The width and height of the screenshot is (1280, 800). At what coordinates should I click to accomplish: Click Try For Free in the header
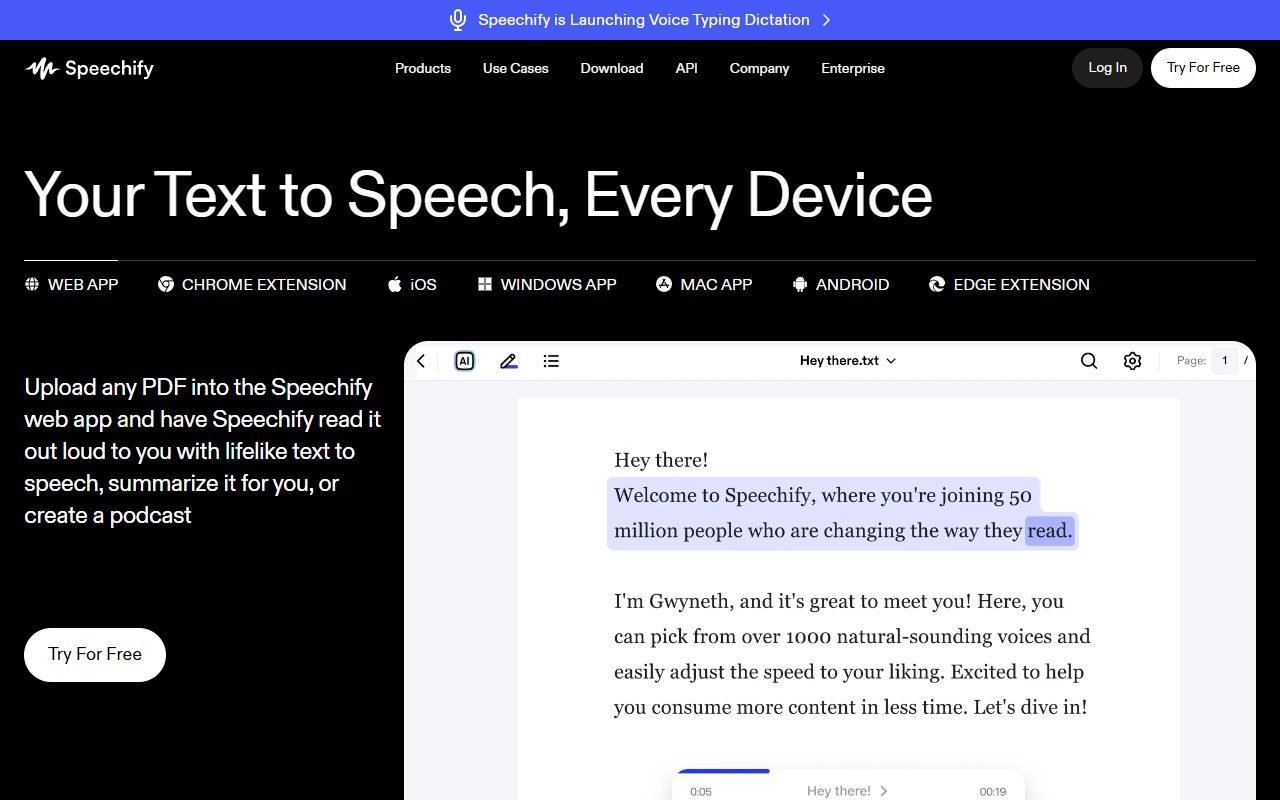(1203, 68)
